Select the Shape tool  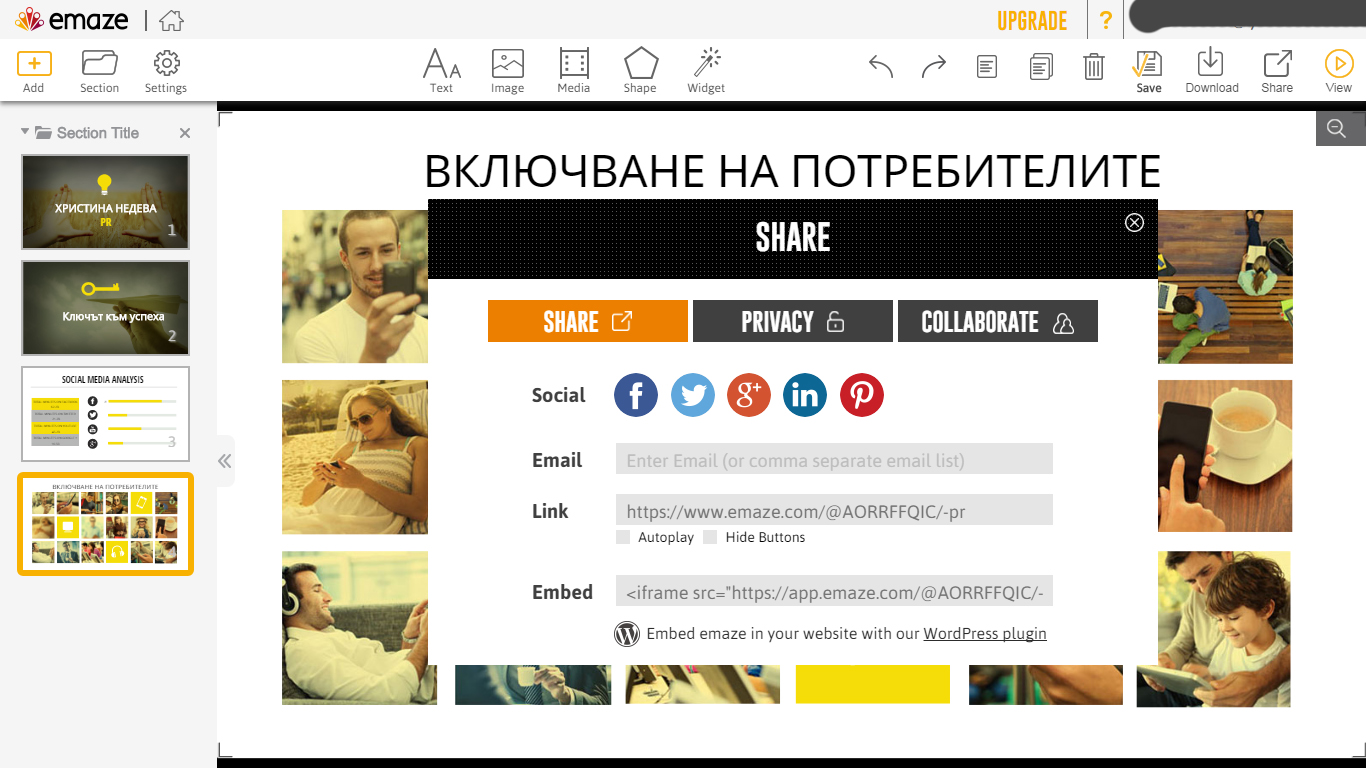tap(640, 71)
